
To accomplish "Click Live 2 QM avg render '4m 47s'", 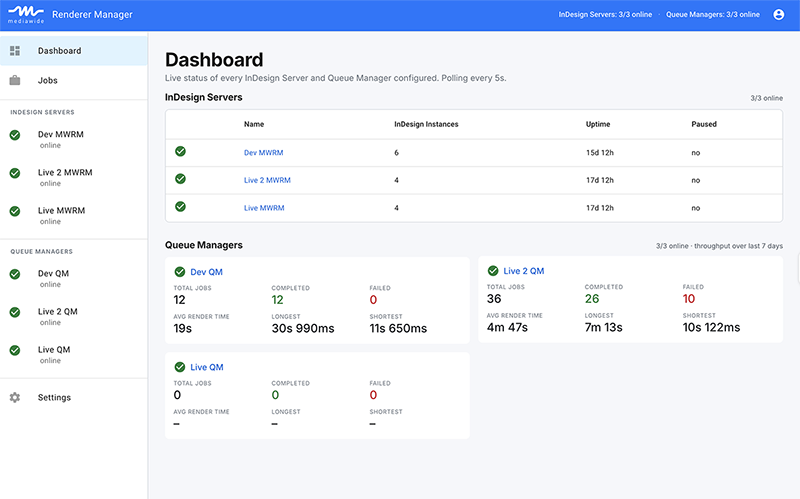I will coord(507,327).
